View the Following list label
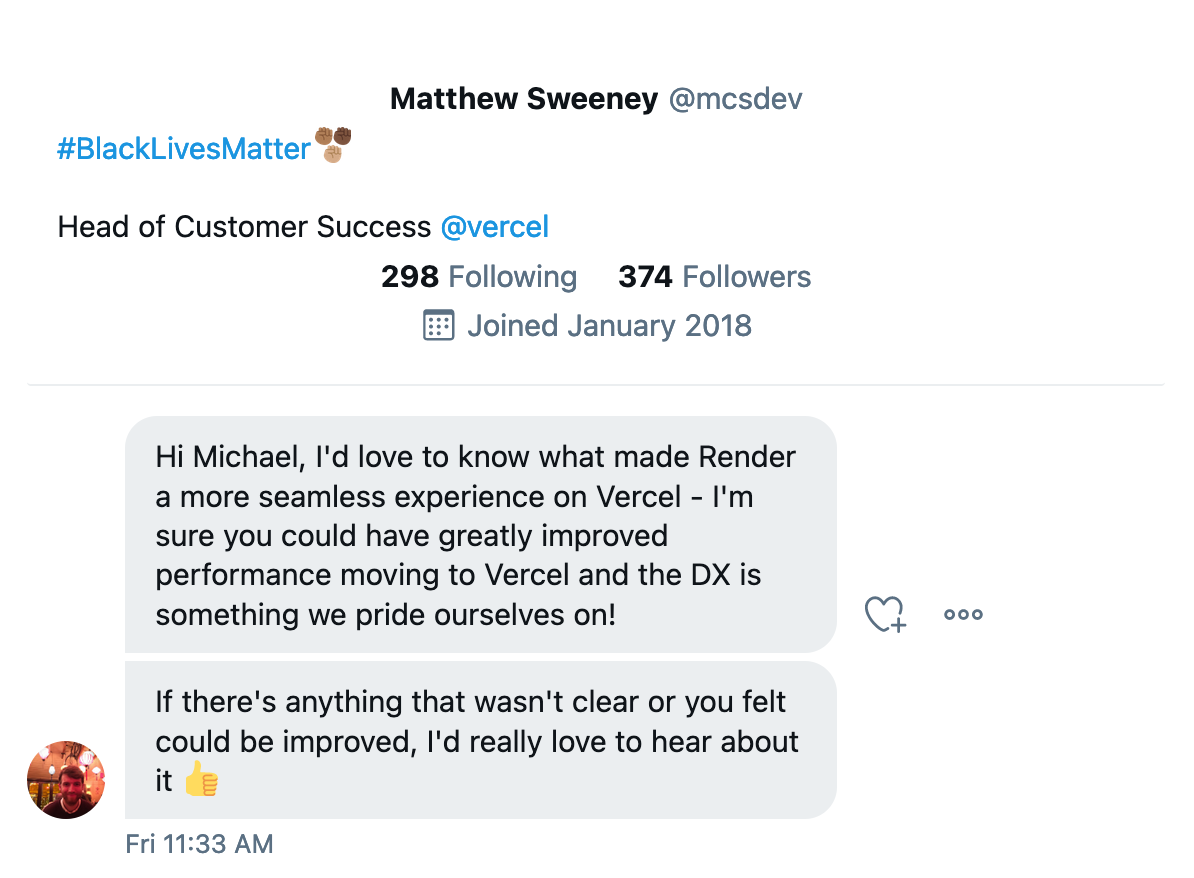This screenshot has width=1194, height=878. [512, 277]
